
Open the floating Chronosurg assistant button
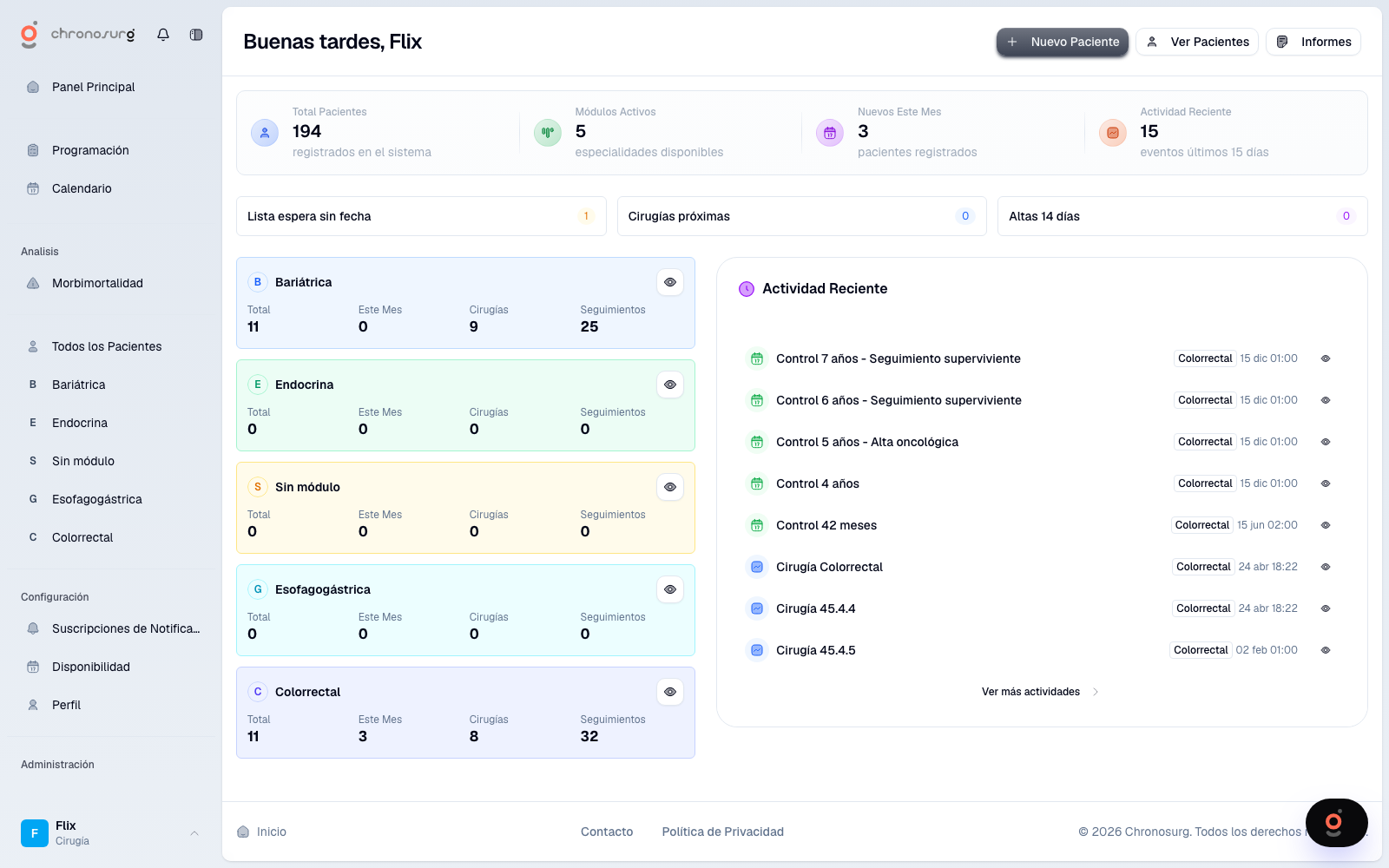point(1336,822)
